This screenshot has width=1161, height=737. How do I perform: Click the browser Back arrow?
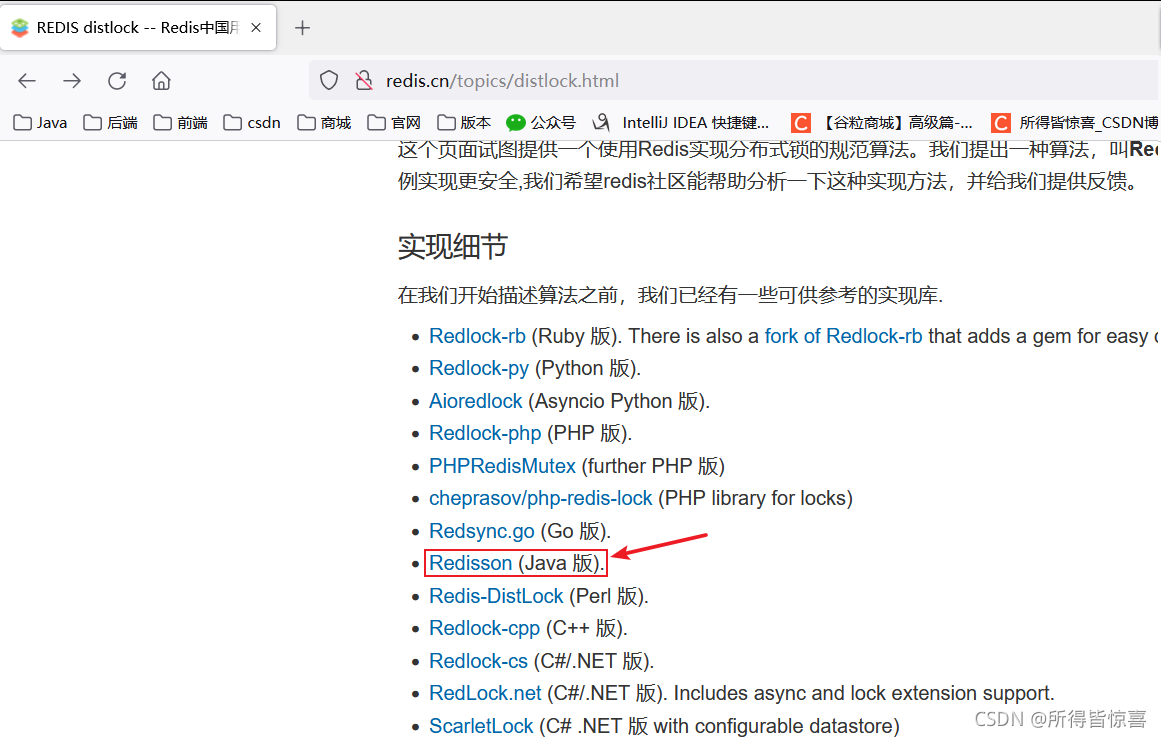pyautogui.click(x=27, y=81)
